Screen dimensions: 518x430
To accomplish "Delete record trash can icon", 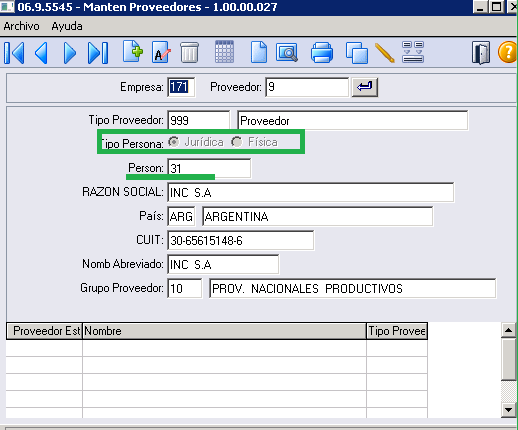I will tap(189, 53).
